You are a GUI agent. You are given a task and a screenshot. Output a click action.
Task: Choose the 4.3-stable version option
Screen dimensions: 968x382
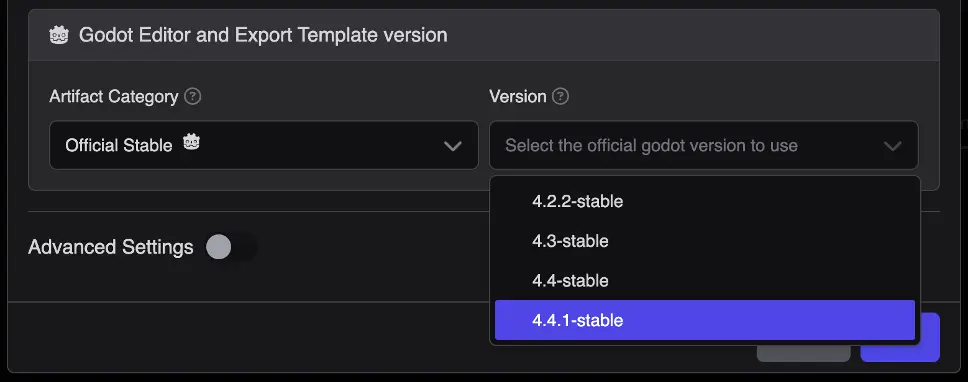[x=704, y=241]
